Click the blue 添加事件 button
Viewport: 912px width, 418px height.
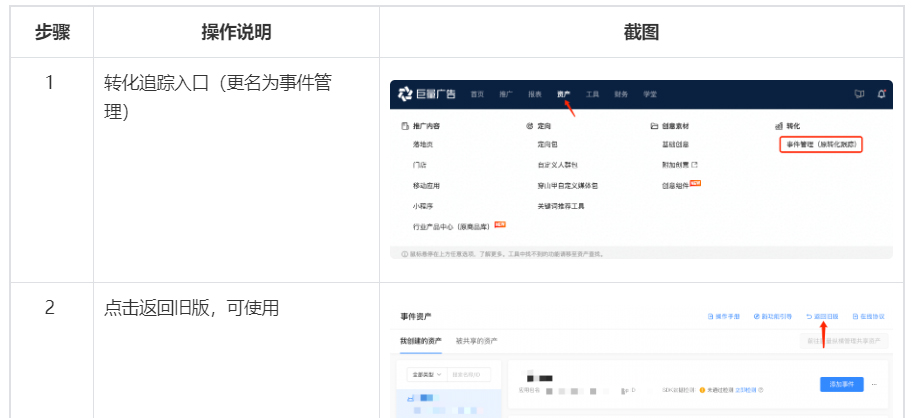842,384
